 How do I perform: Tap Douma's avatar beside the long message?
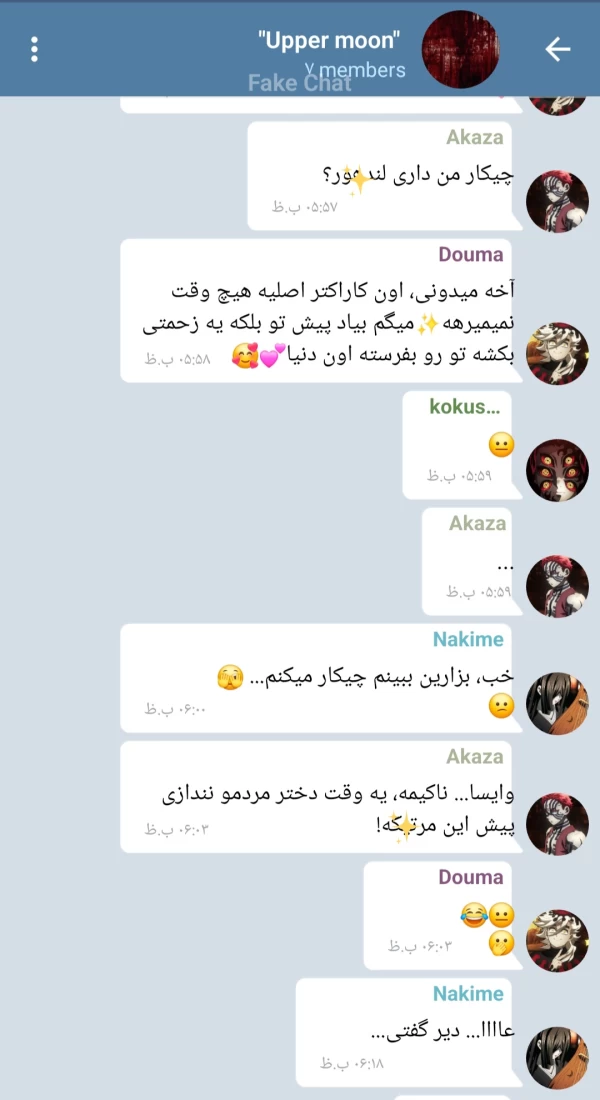click(x=557, y=354)
